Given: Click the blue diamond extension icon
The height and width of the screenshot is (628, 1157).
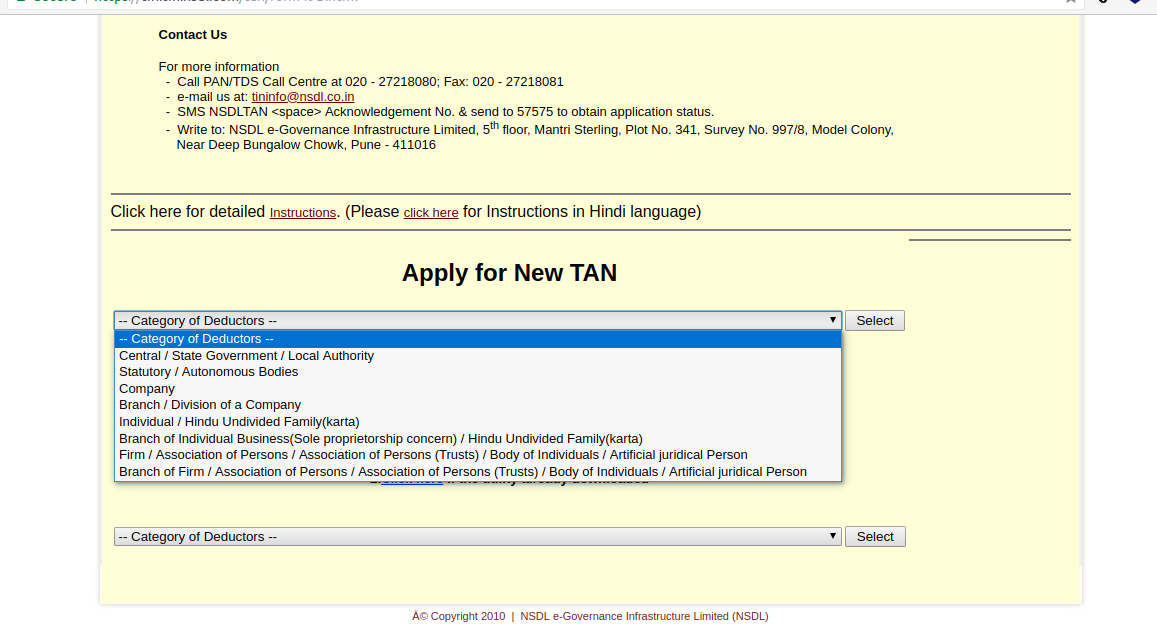Looking at the screenshot, I should 1135,3.
